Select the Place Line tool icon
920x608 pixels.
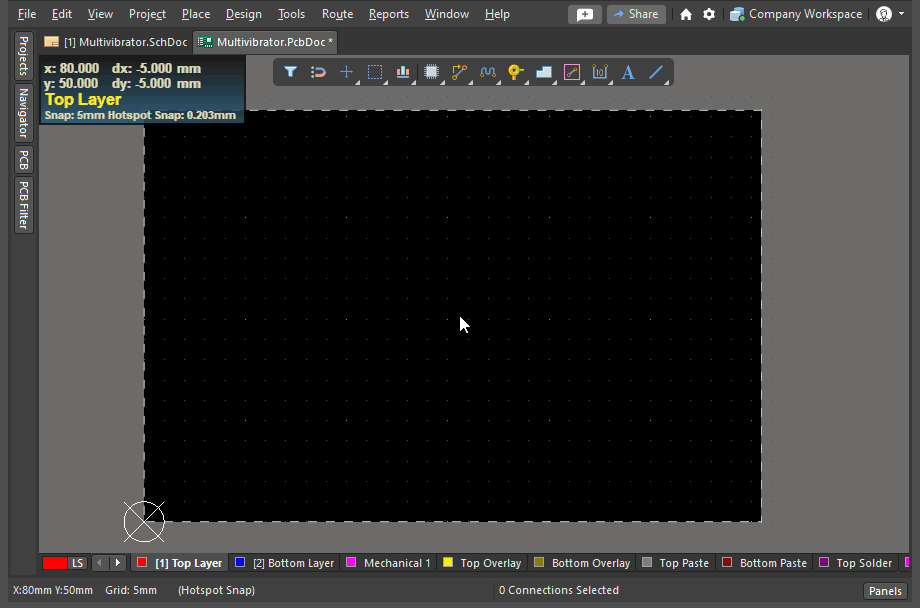coord(656,72)
